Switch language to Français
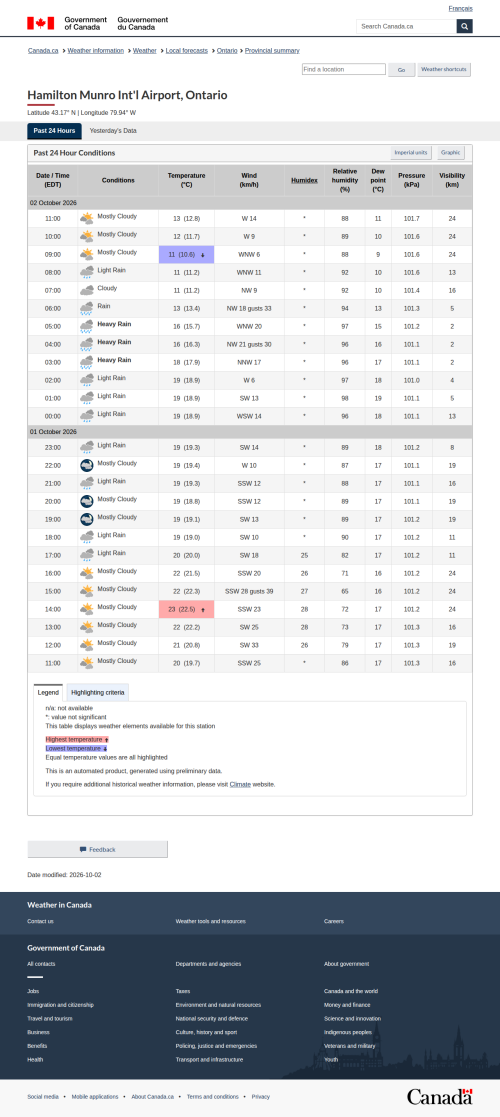 coord(460,9)
